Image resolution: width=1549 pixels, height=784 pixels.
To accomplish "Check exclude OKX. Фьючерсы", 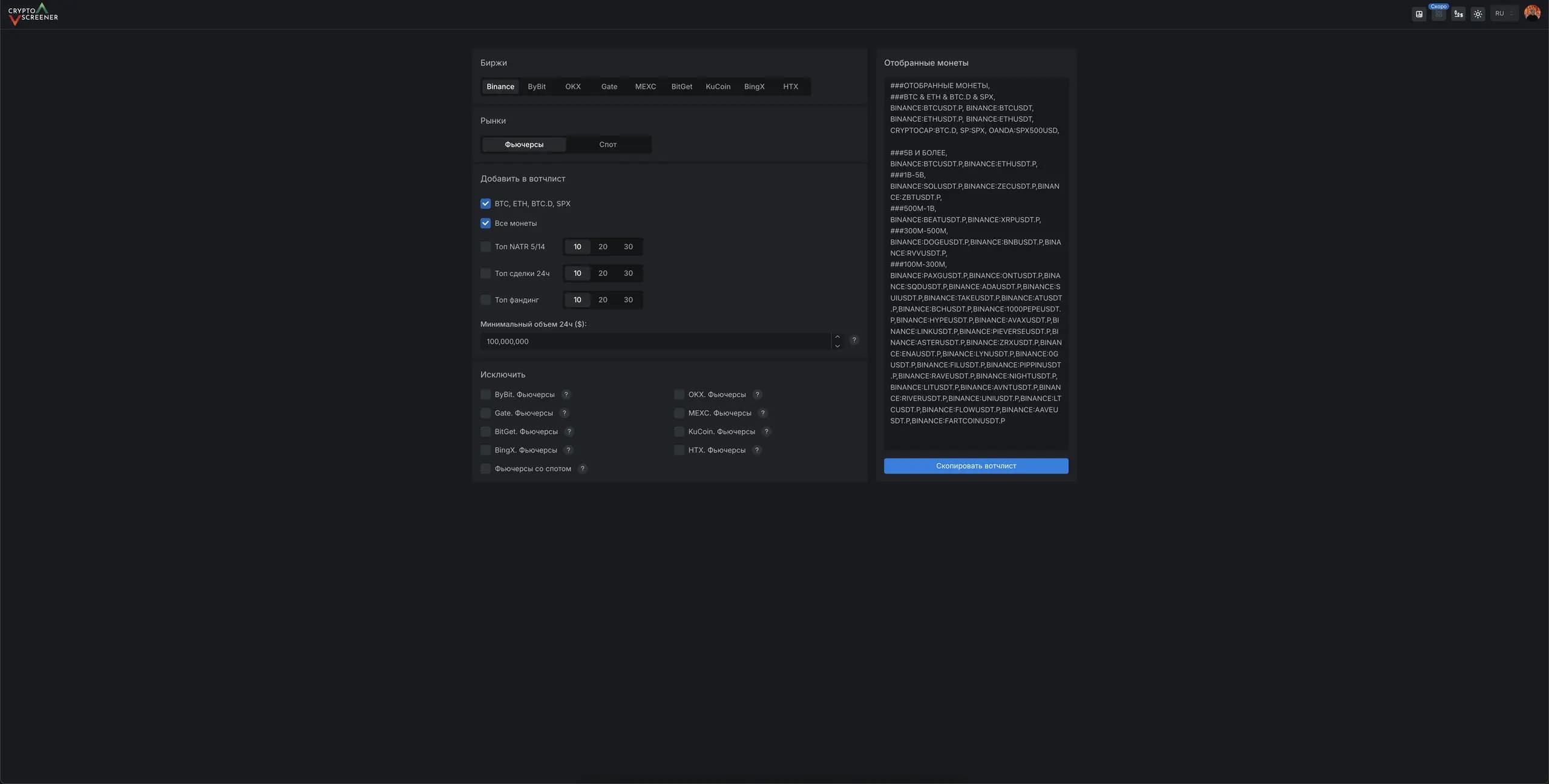I will tap(679, 394).
